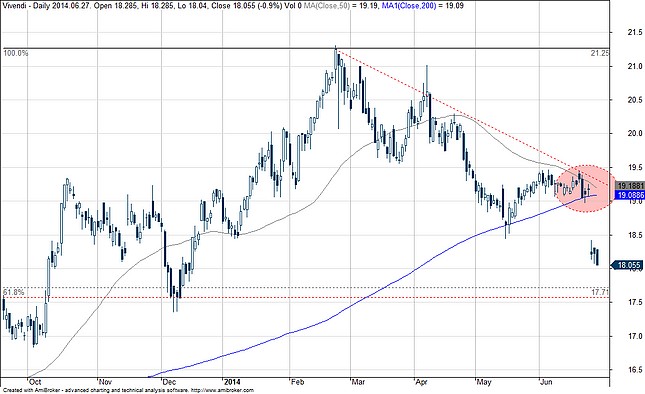The width and height of the screenshot is (645, 394).
Task: Click the 21.0 price axis label
Action: pos(635,66)
